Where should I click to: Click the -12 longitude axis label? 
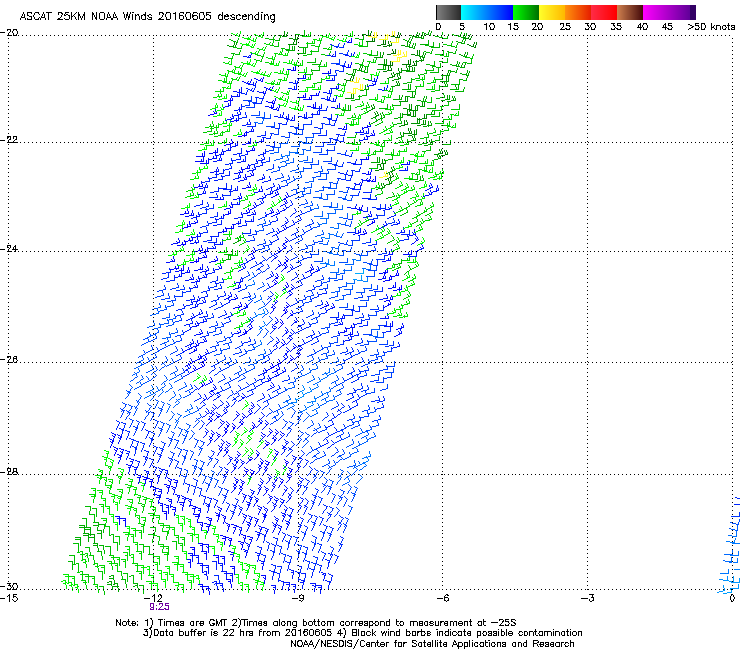[153, 598]
